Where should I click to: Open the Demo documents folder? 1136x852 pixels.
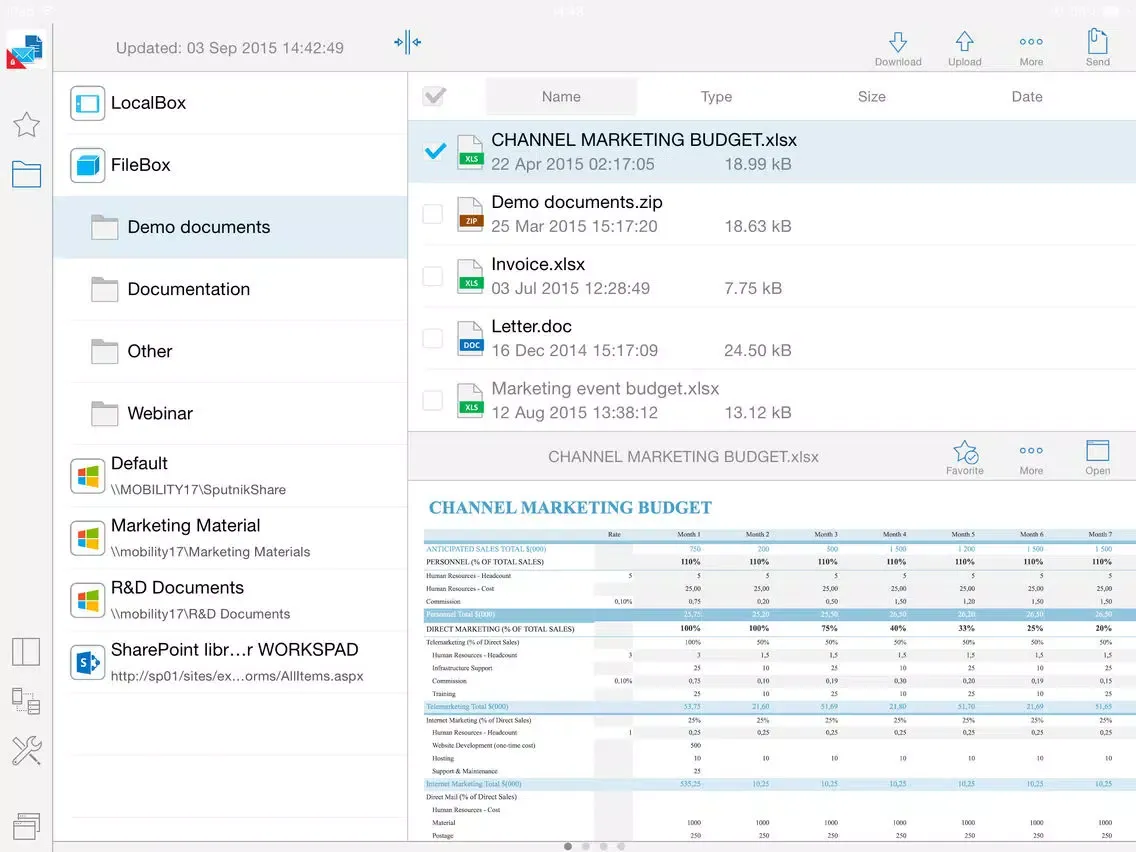point(230,227)
